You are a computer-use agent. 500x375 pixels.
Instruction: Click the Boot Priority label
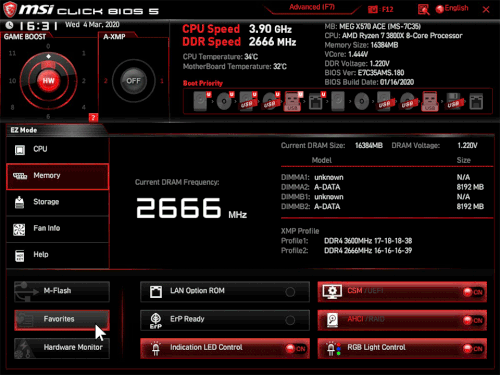[203, 83]
